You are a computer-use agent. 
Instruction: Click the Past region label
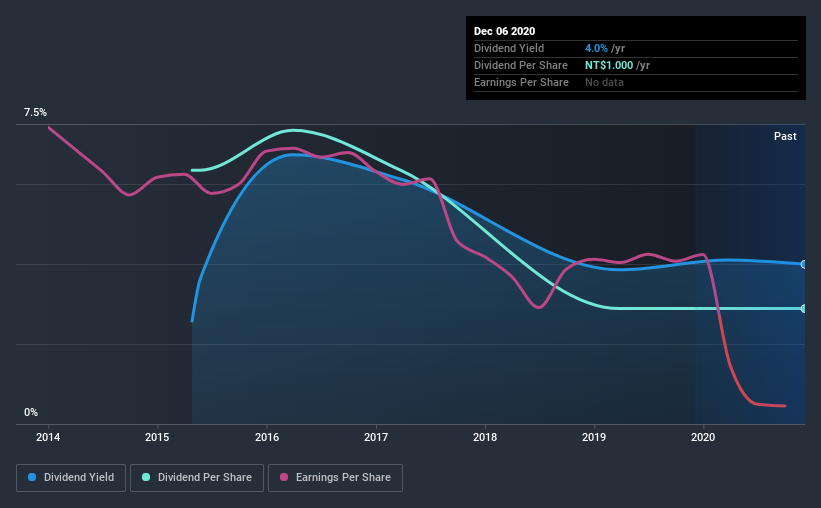(785, 136)
